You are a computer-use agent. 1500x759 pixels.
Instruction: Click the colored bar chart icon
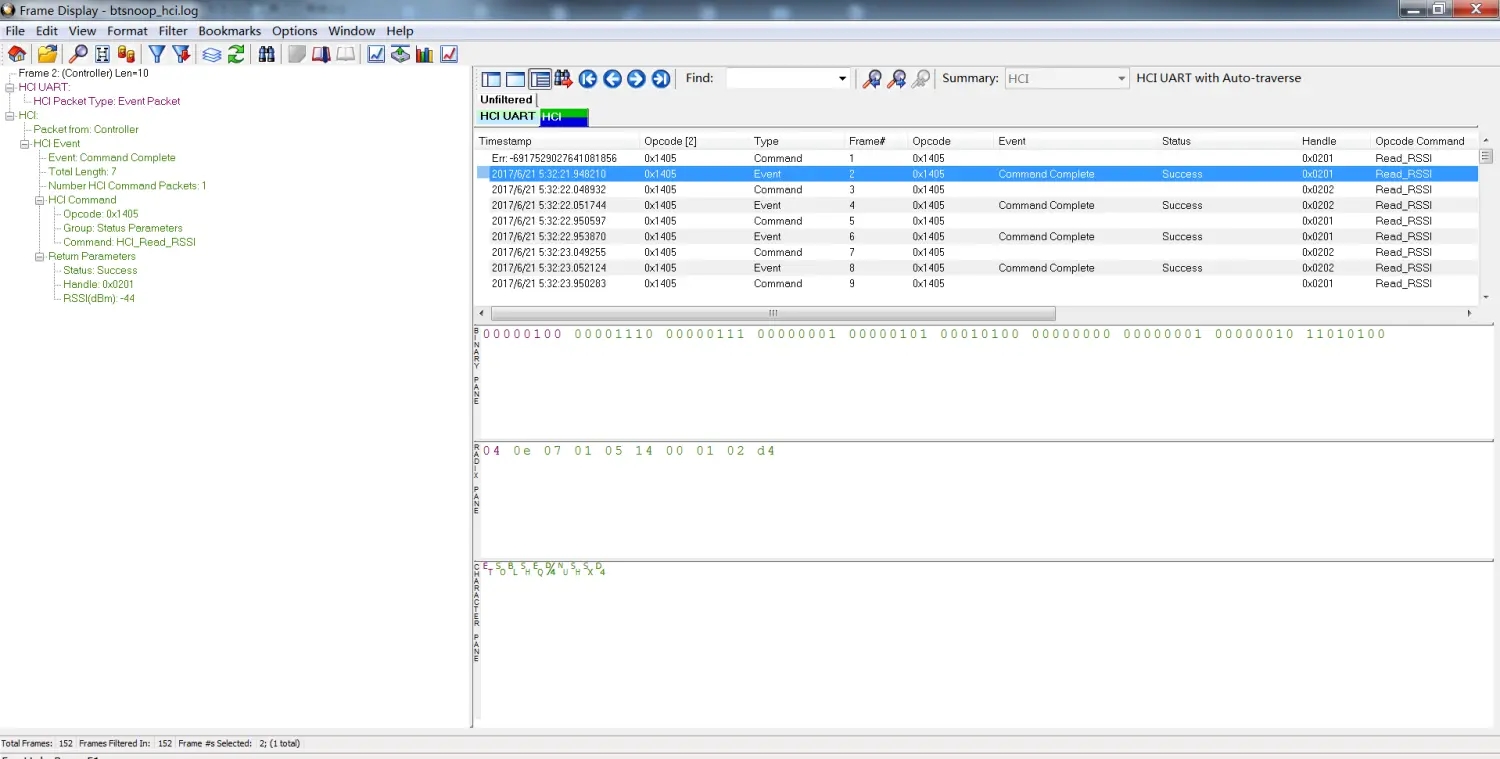[x=425, y=54]
